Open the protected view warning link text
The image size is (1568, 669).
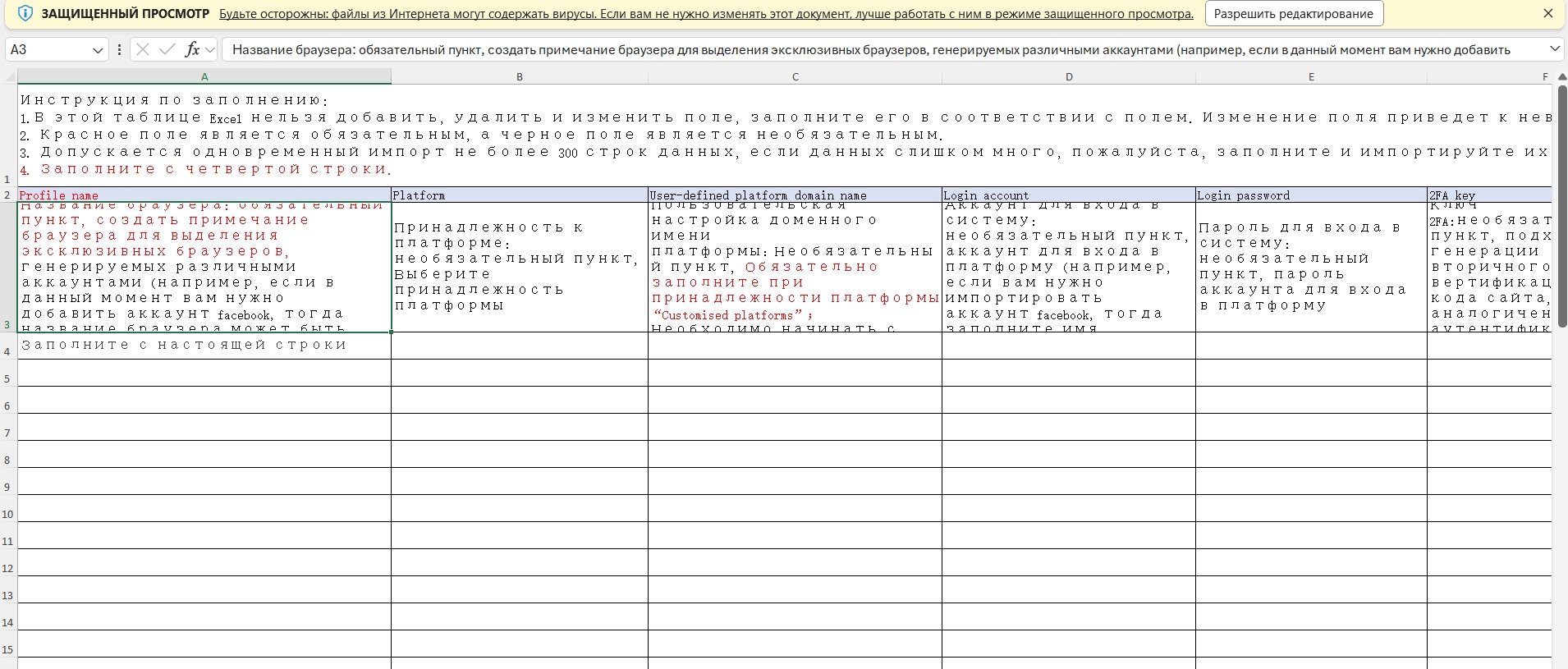706,14
